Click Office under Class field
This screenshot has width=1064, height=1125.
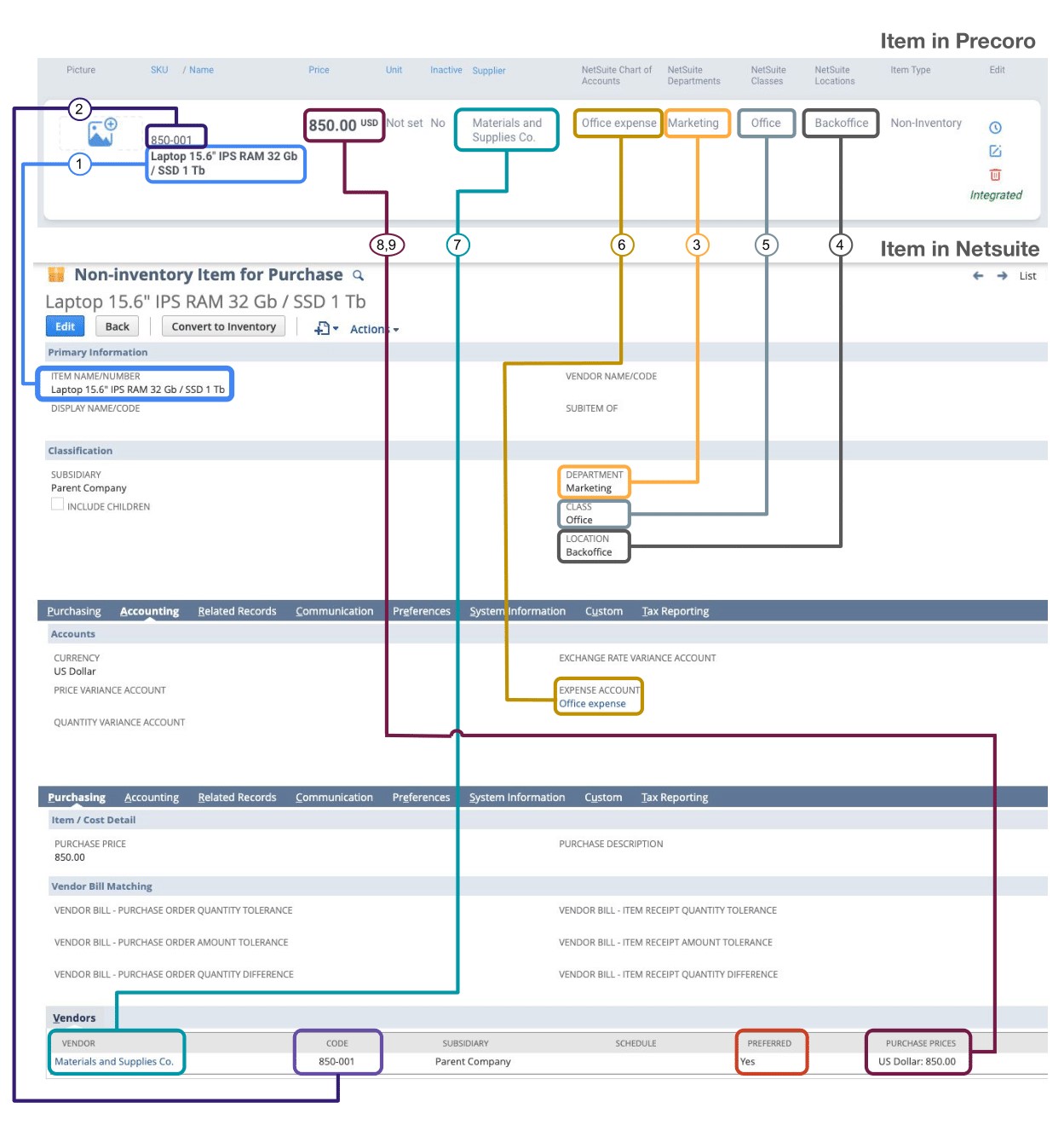click(x=579, y=520)
